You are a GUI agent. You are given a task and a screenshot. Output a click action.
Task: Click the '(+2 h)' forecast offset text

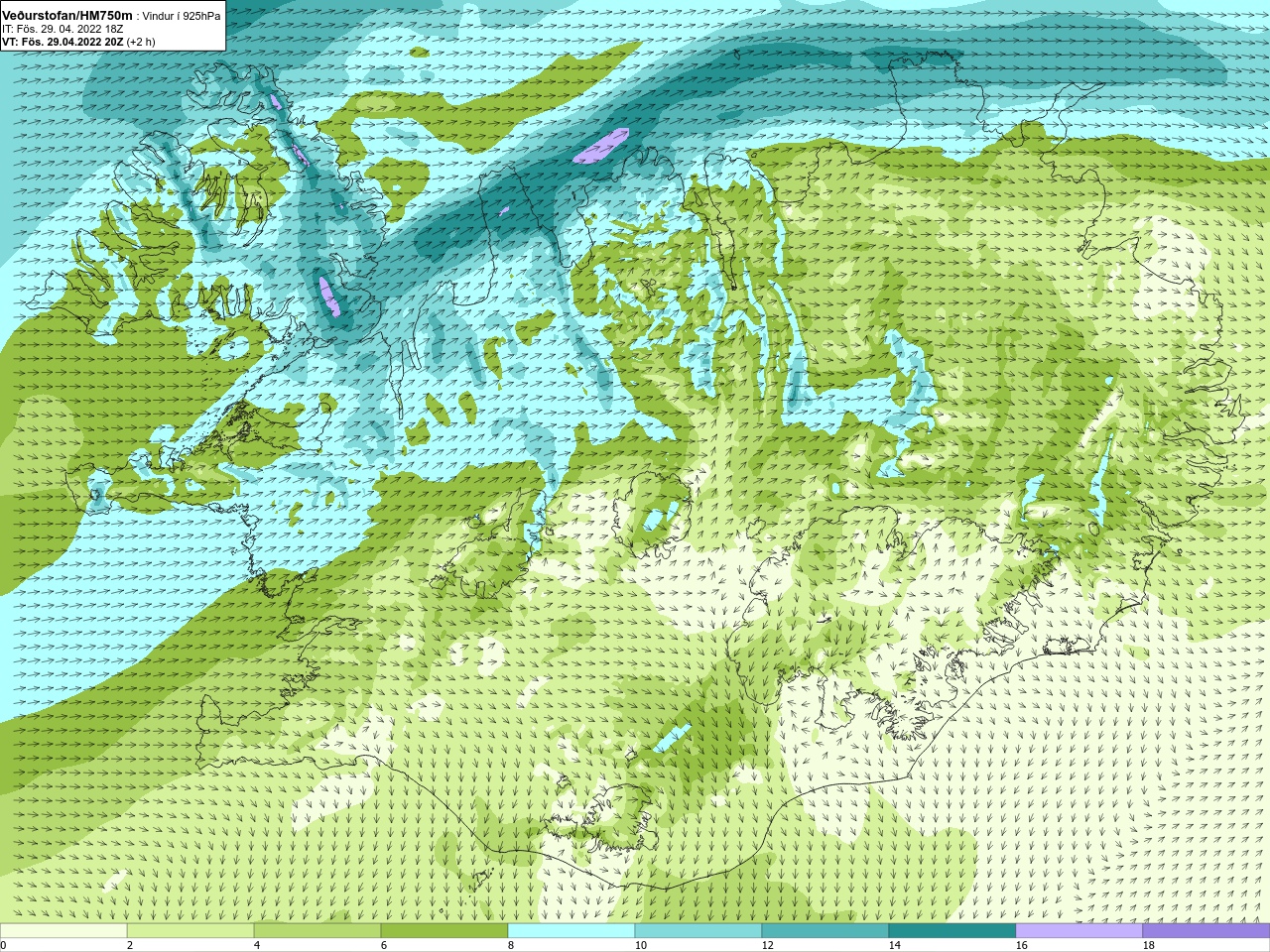coord(141,42)
